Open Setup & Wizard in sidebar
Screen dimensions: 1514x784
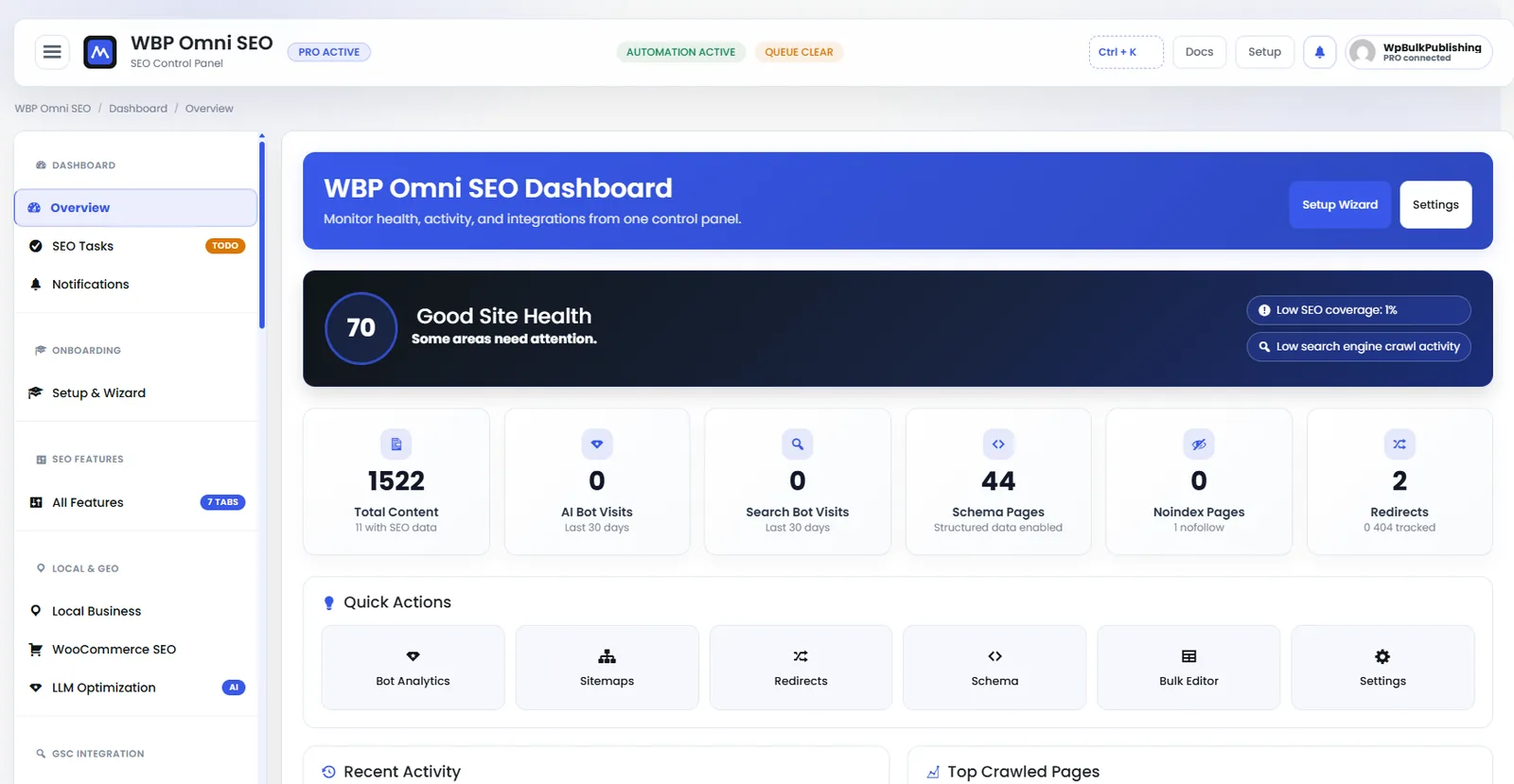tap(135, 392)
